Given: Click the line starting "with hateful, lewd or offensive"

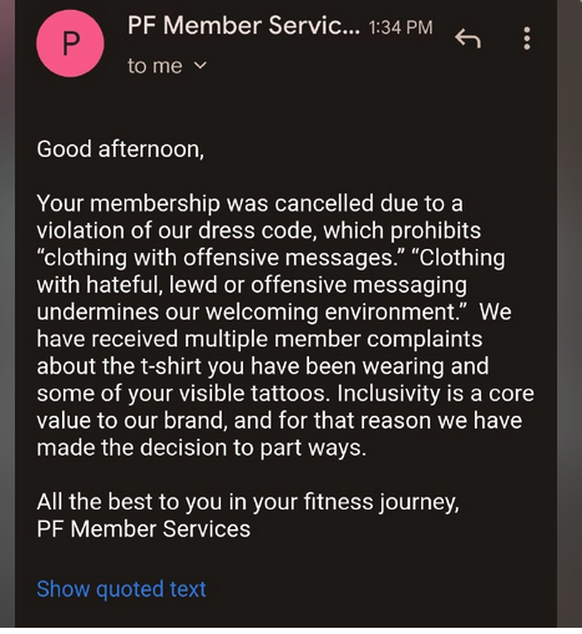Looking at the screenshot, I should pos(252,285).
